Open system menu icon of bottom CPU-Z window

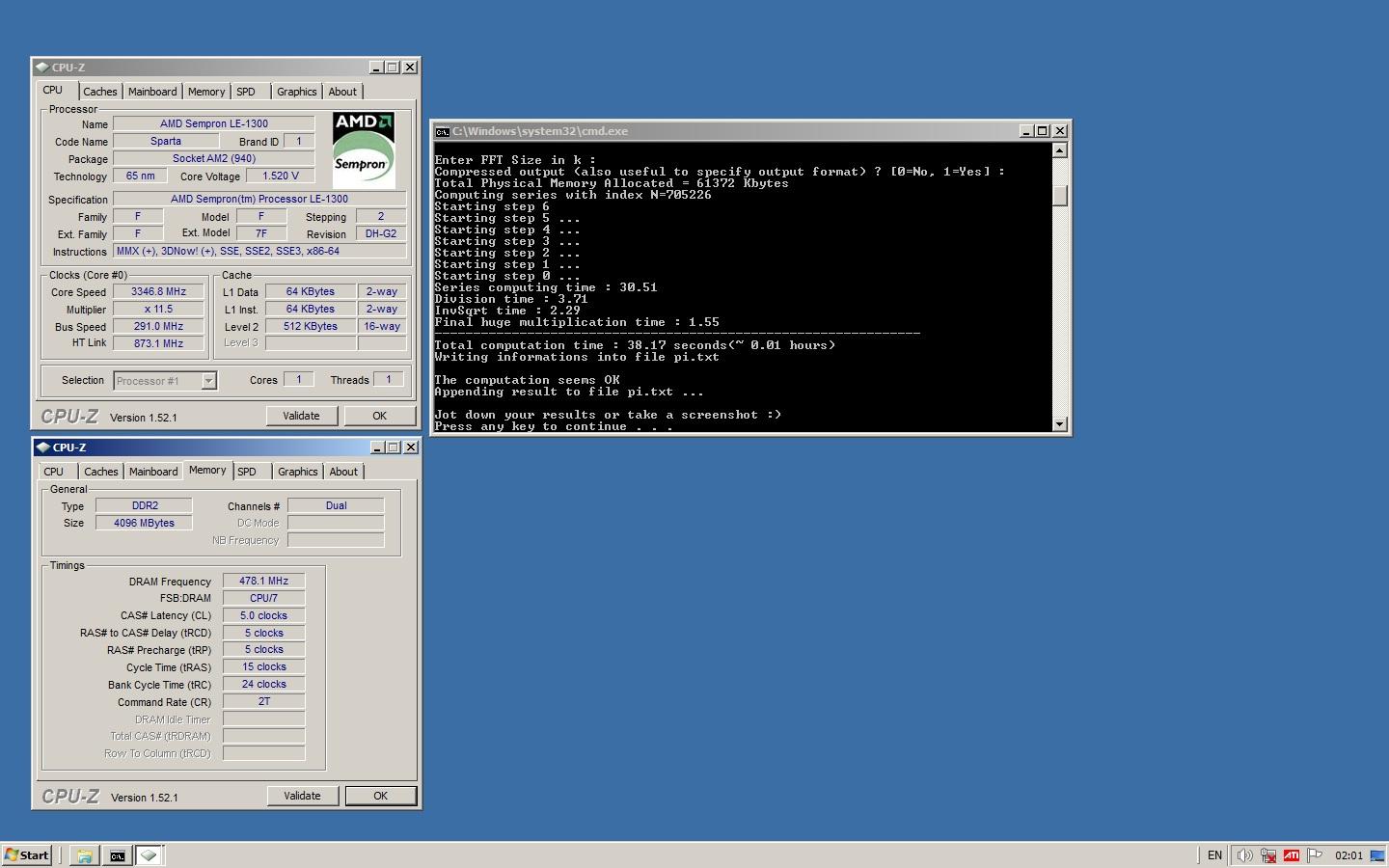tap(43, 448)
